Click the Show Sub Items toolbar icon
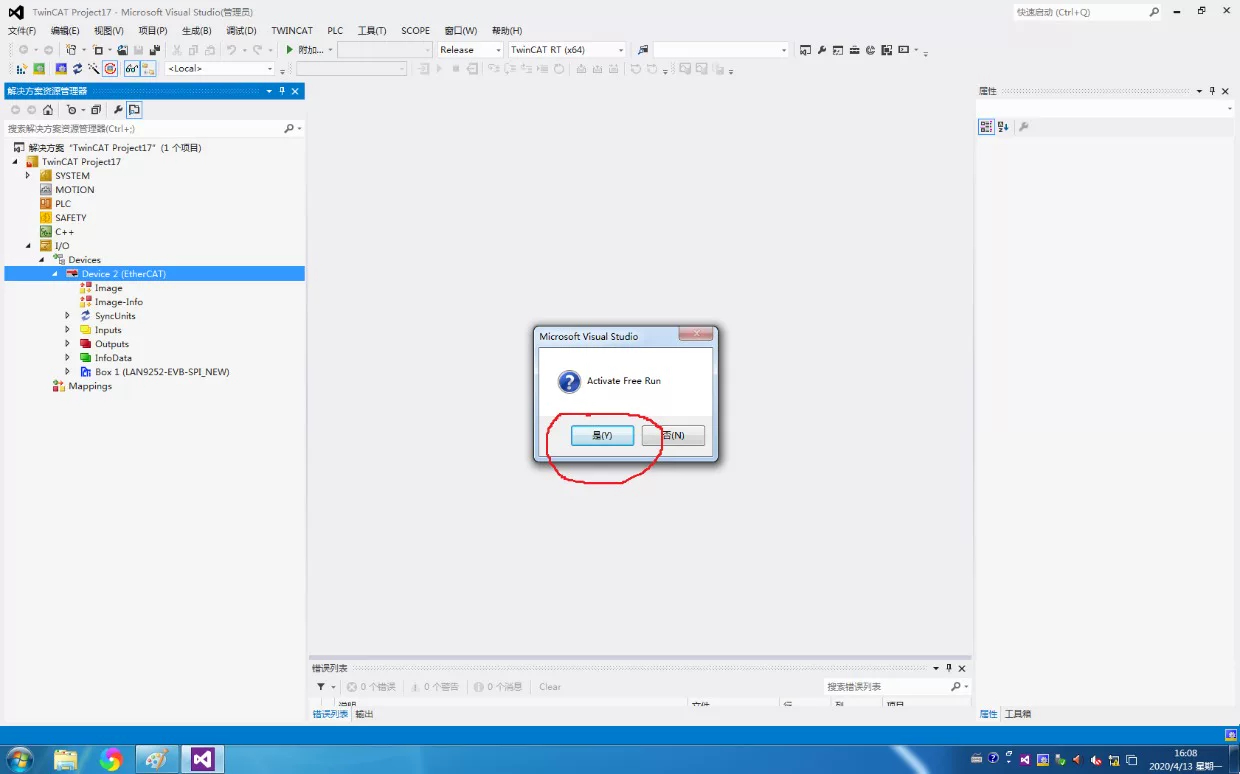The width and height of the screenshot is (1240, 774). (x=148, y=69)
